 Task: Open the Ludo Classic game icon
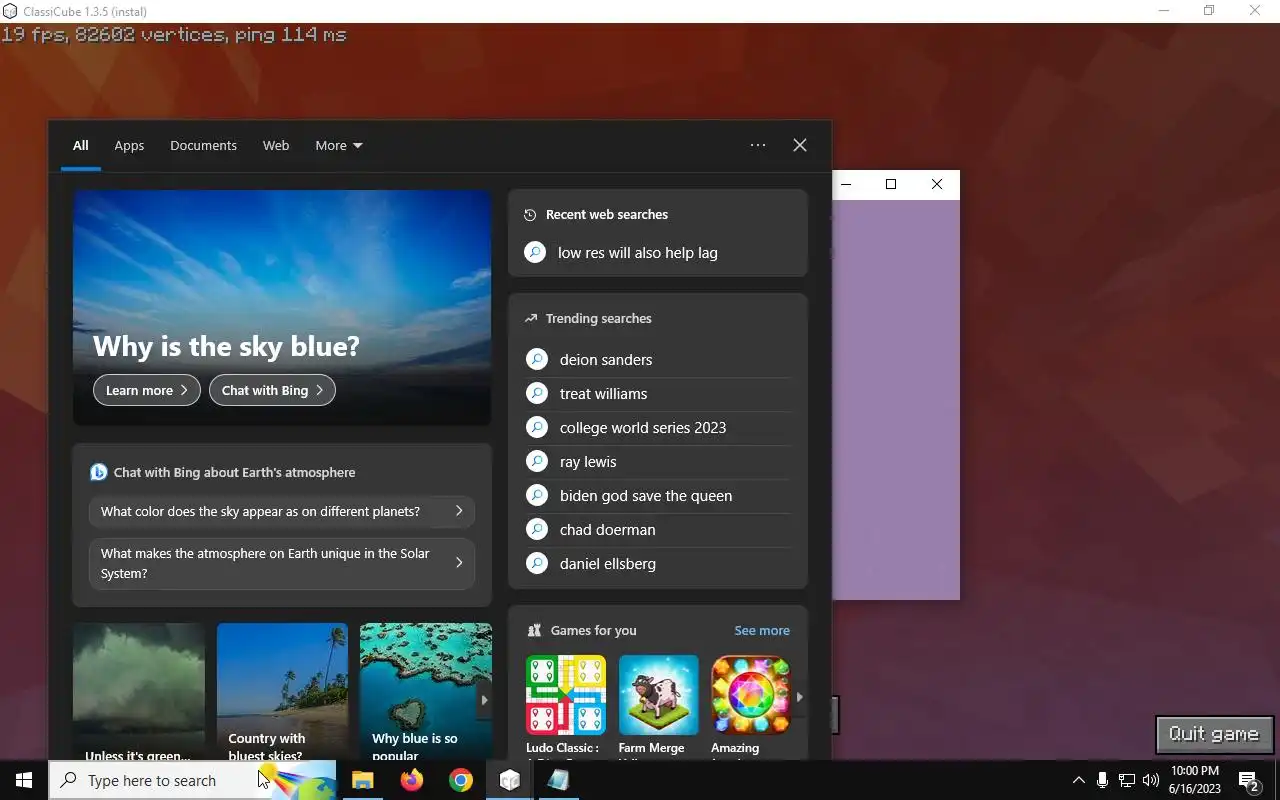coord(566,695)
